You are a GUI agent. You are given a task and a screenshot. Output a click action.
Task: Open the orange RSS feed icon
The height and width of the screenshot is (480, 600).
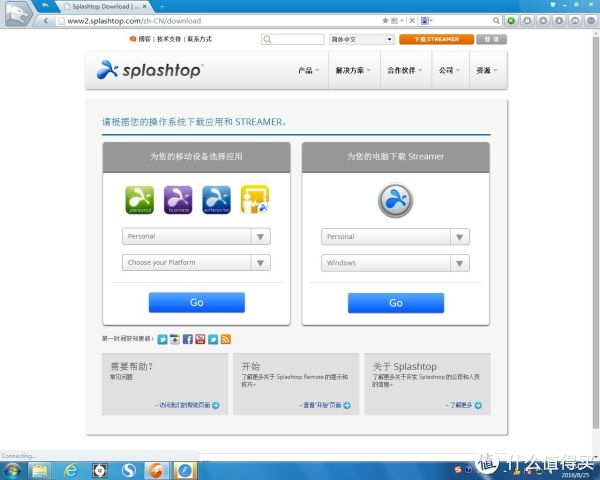click(226, 339)
